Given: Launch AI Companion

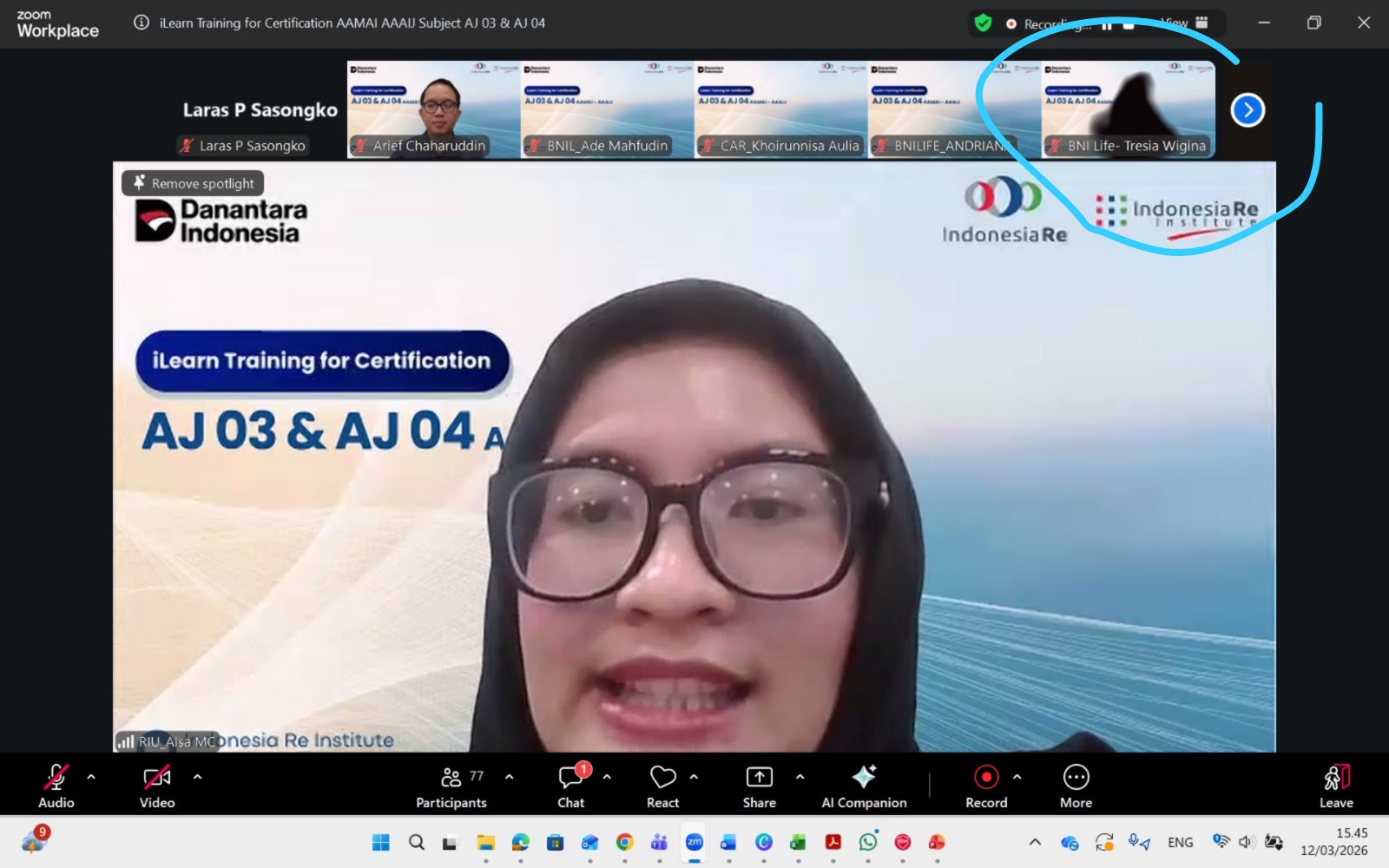Looking at the screenshot, I should (864, 786).
